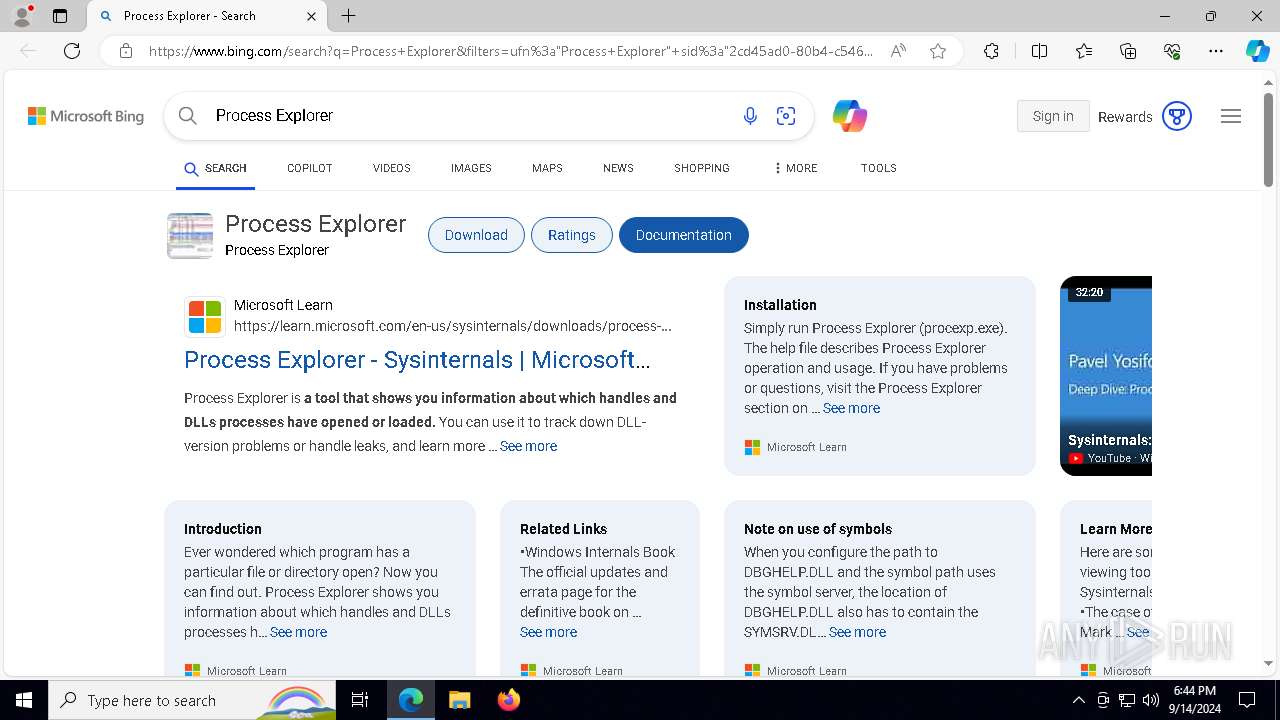
Task: Expand See more in Note on symbols card
Action: (857, 632)
